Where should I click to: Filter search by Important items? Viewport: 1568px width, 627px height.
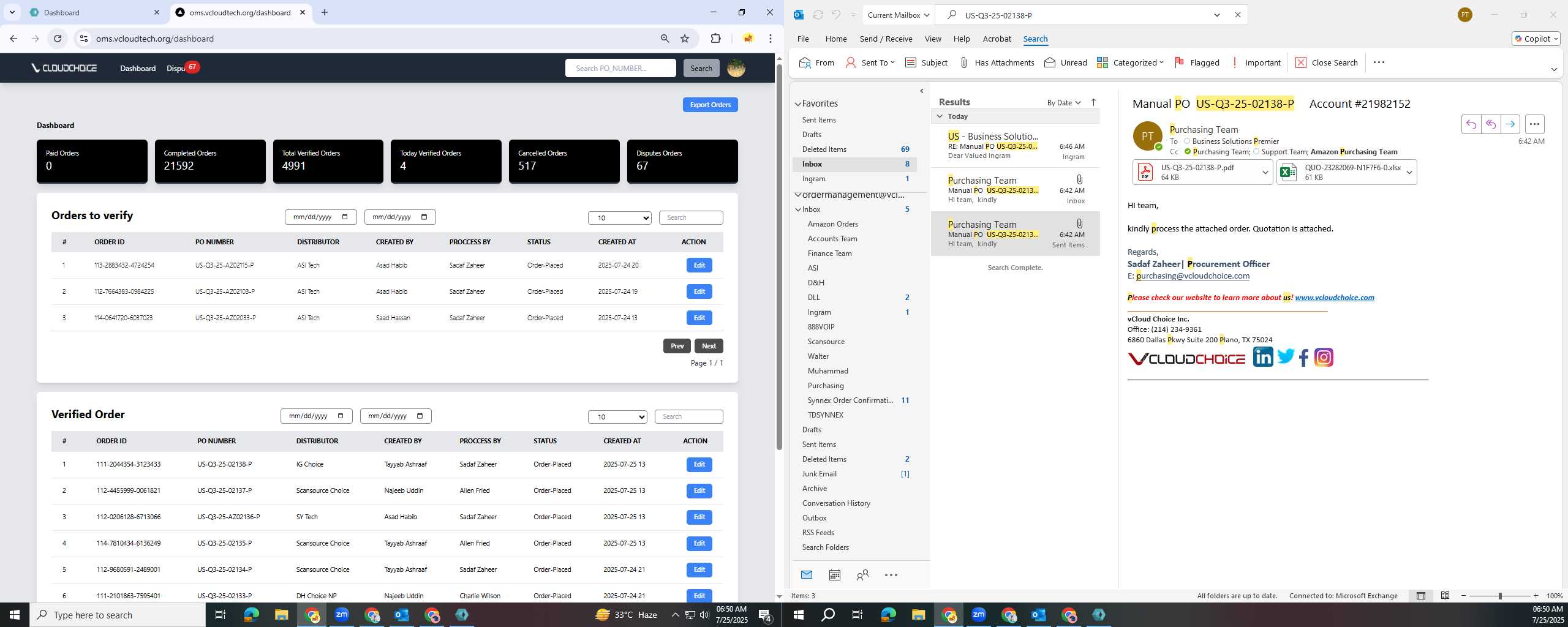(x=1256, y=62)
